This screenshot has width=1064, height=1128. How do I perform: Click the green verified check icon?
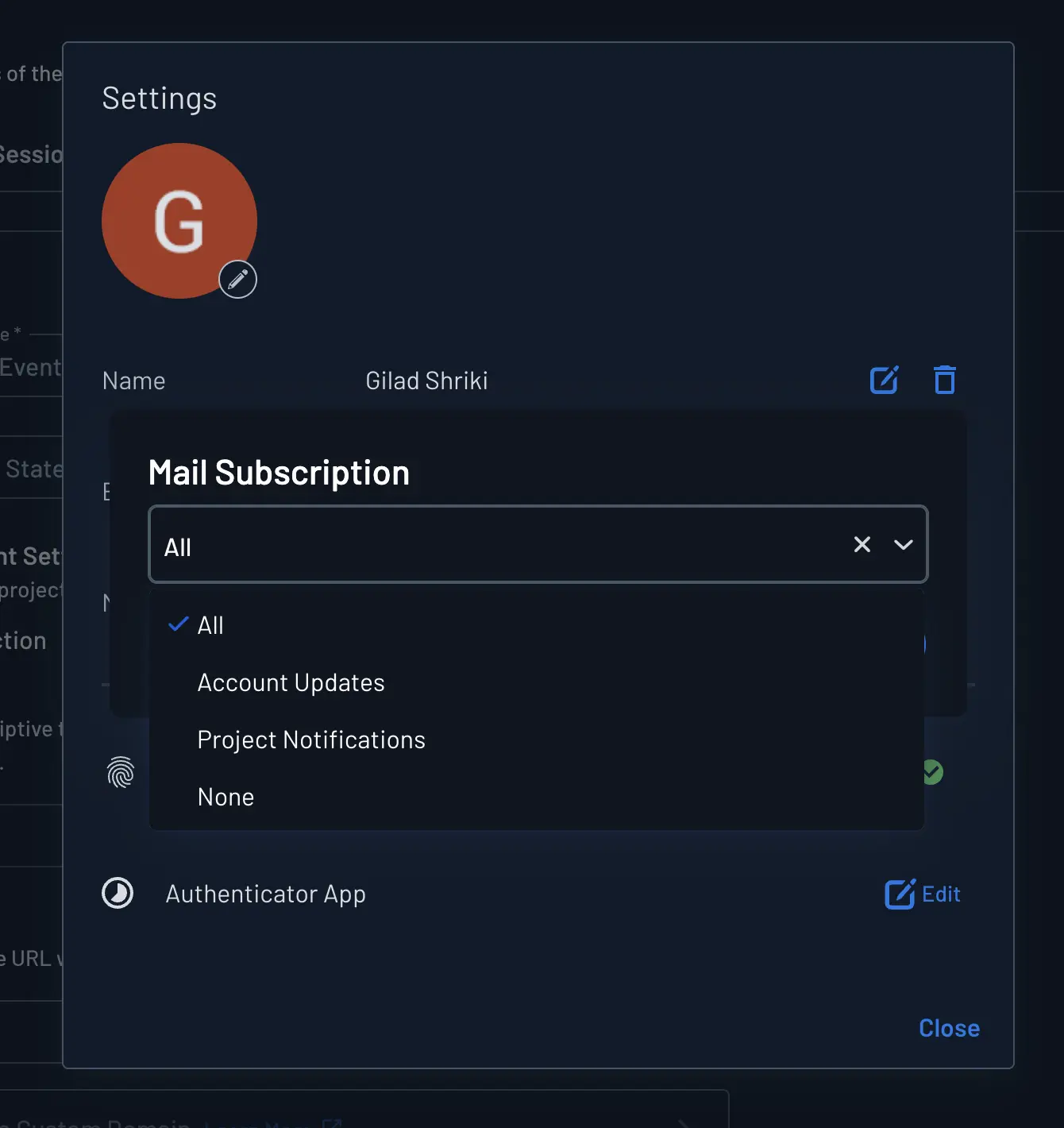[933, 771]
